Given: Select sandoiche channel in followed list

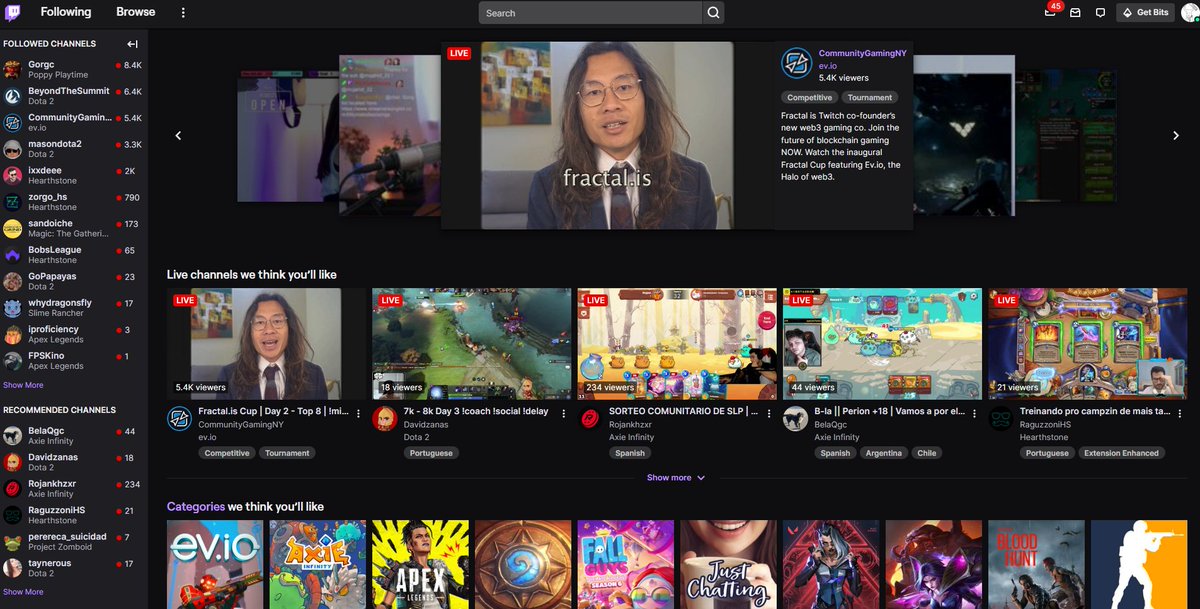Looking at the screenshot, I should (73, 228).
